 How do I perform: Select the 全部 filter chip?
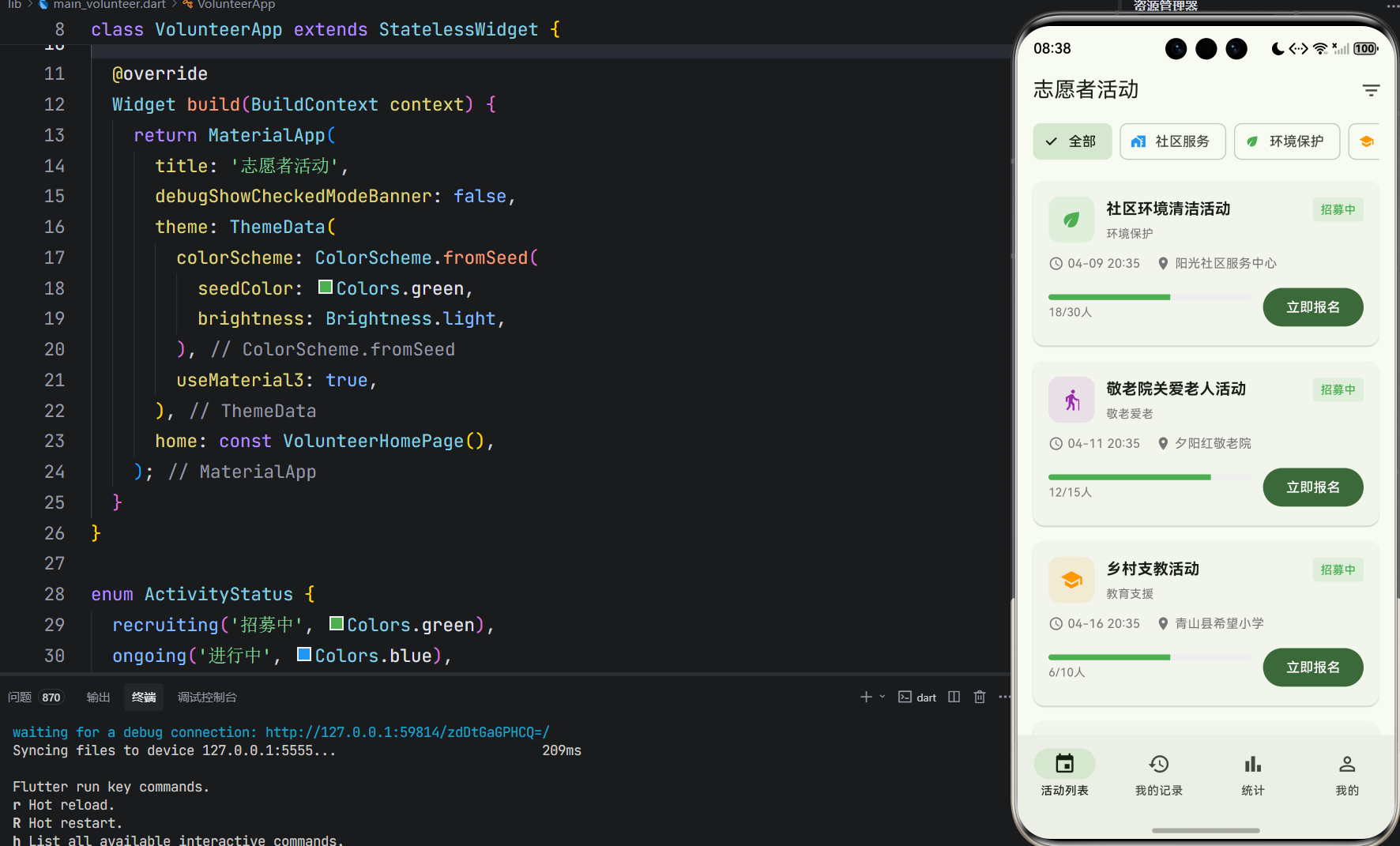[1072, 141]
